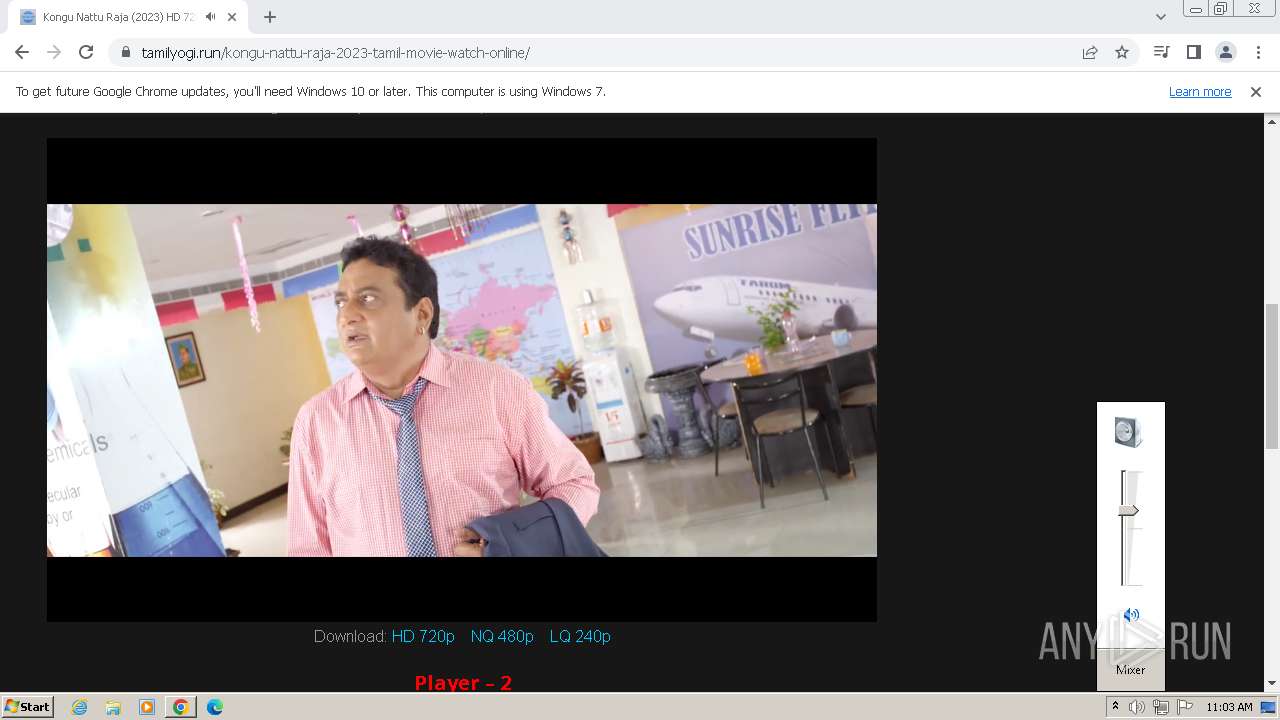Go back with the browser back arrow

click(22, 52)
